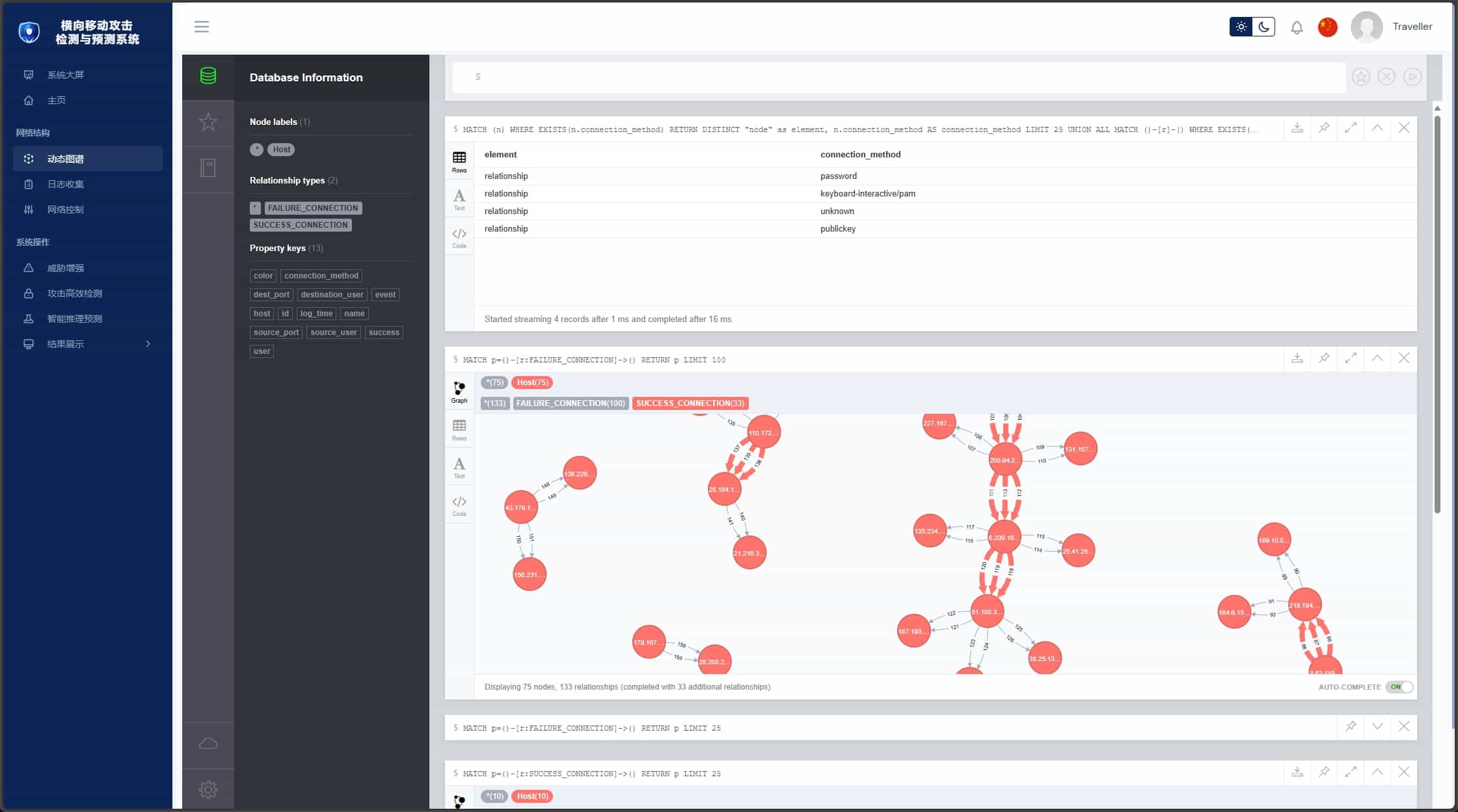Download the LIMIT 100 graph frame
The width and height of the screenshot is (1458, 812).
(1297, 359)
